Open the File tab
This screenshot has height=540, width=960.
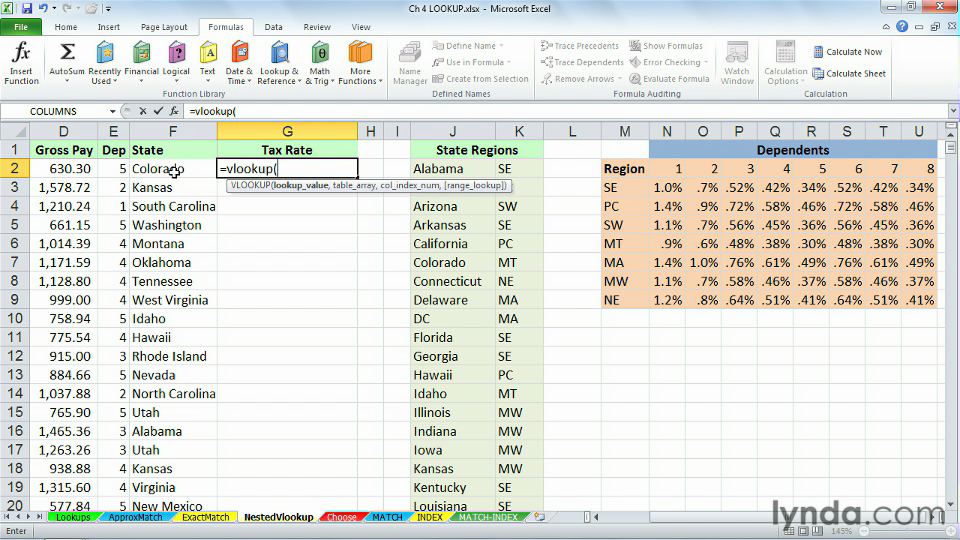coord(21,27)
